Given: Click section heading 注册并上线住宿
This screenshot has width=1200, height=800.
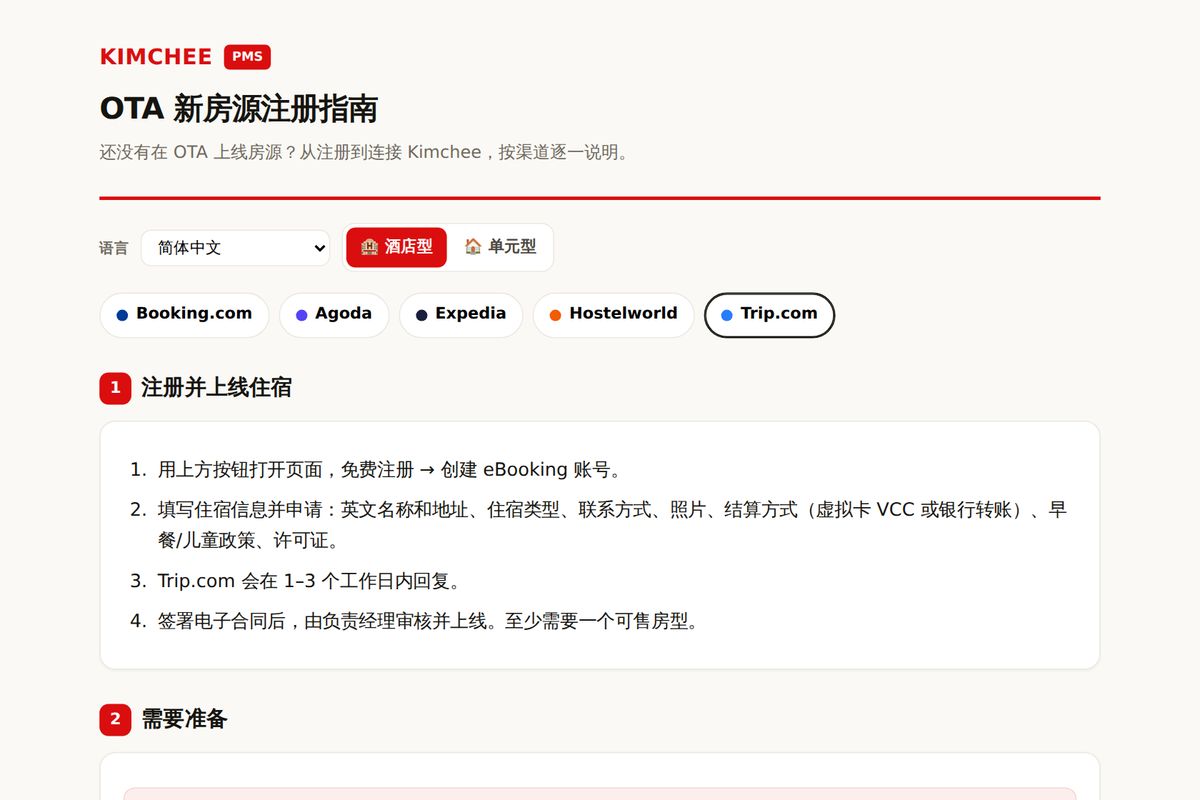Looking at the screenshot, I should coord(216,387).
